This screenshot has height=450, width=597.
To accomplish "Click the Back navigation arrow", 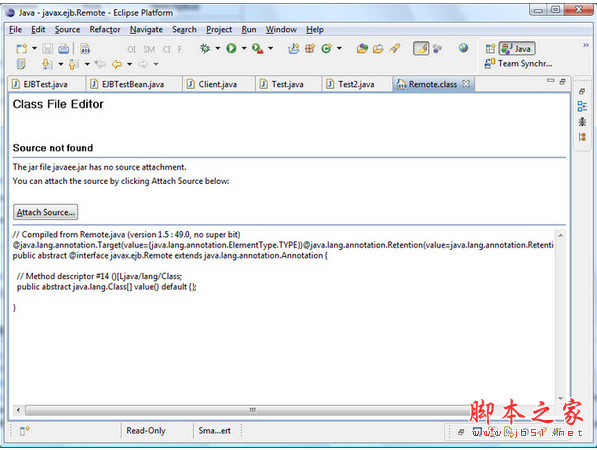I will tap(117, 64).
